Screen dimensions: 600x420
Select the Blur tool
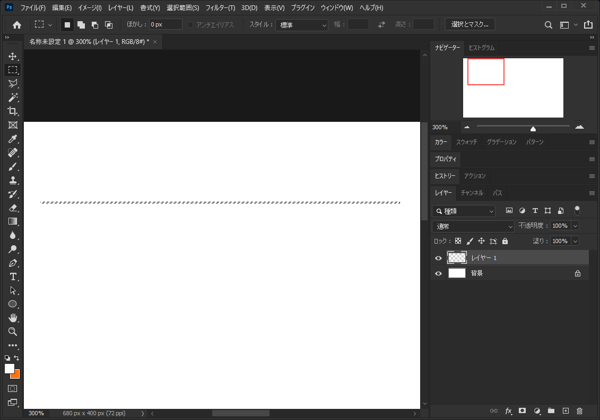13,235
